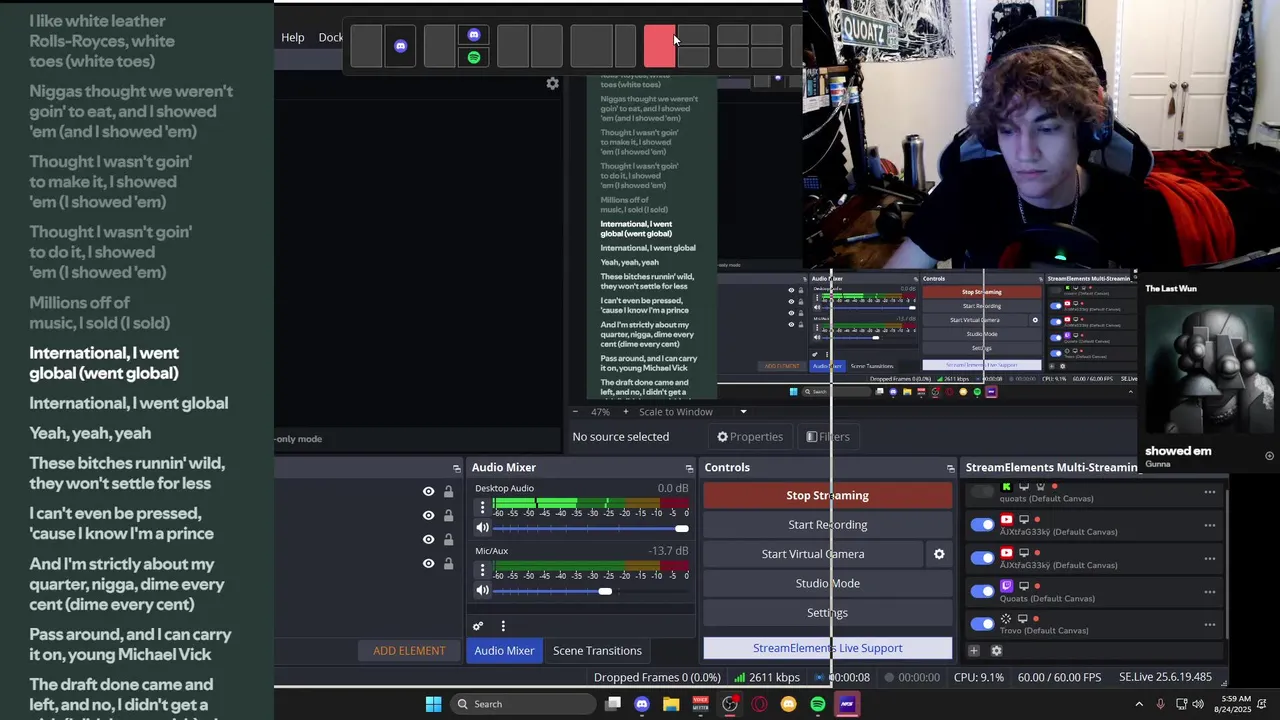
Task: Open Discord from the taskbar
Action: coord(642,704)
